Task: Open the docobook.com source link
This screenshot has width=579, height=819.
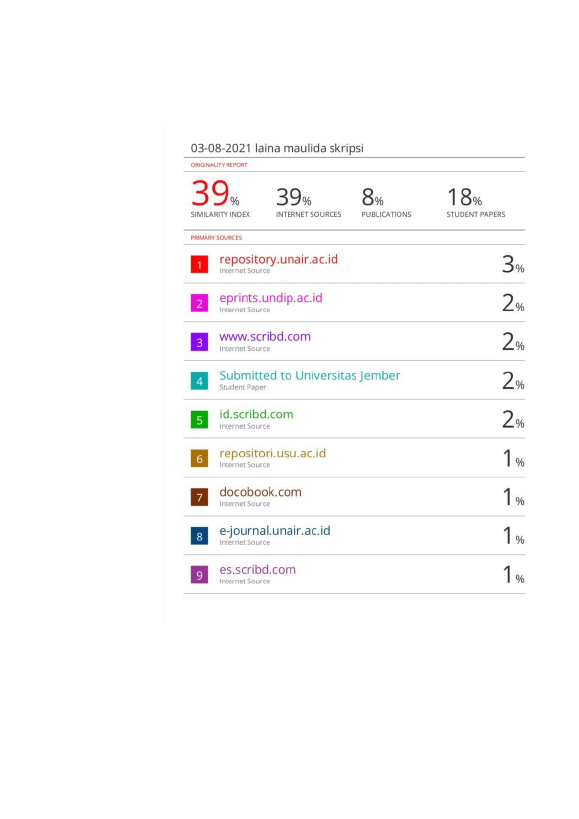Action: [x=260, y=492]
